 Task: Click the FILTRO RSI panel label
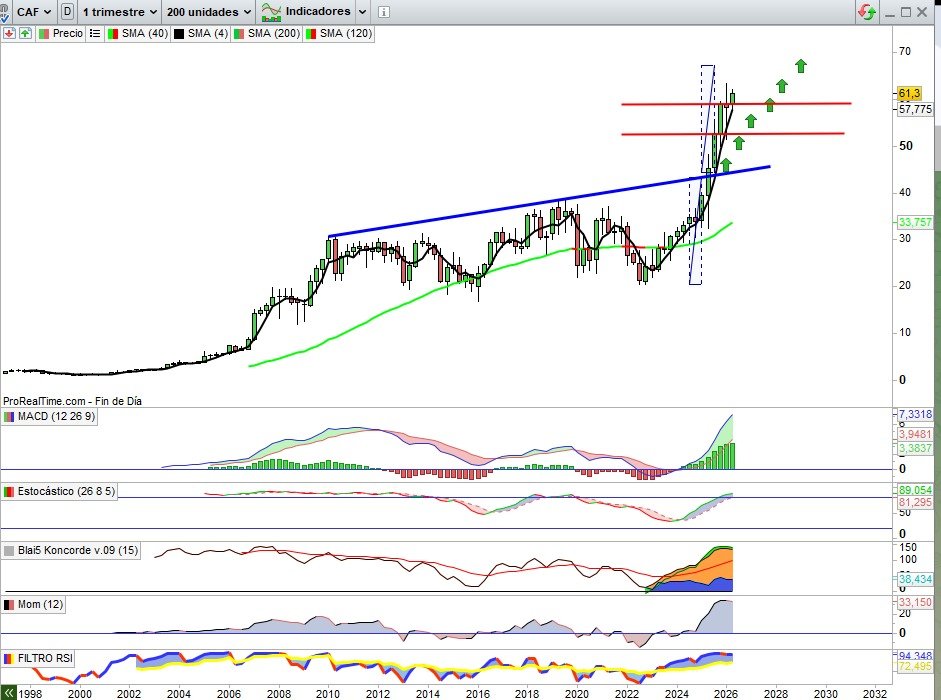[38, 658]
